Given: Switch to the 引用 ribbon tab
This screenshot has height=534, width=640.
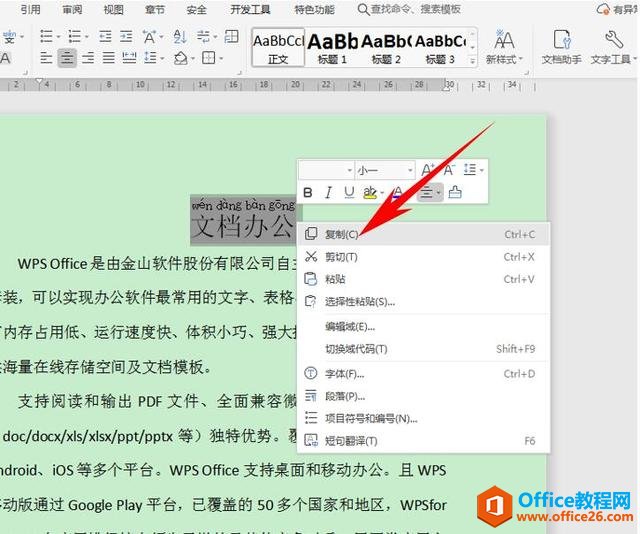Looking at the screenshot, I should pyautogui.click(x=31, y=9).
